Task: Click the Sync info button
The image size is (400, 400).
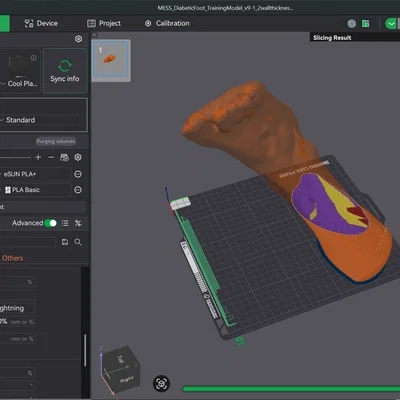Action: (x=65, y=71)
